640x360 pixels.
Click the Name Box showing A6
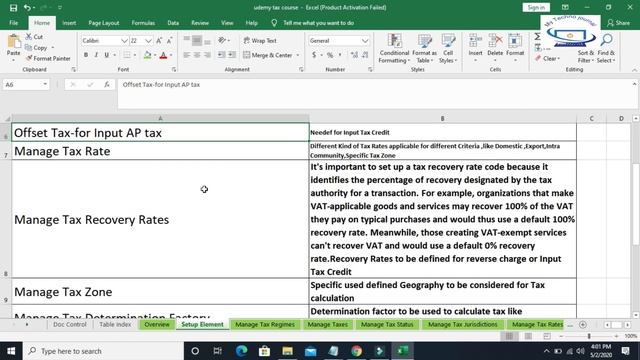click(26, 84)
